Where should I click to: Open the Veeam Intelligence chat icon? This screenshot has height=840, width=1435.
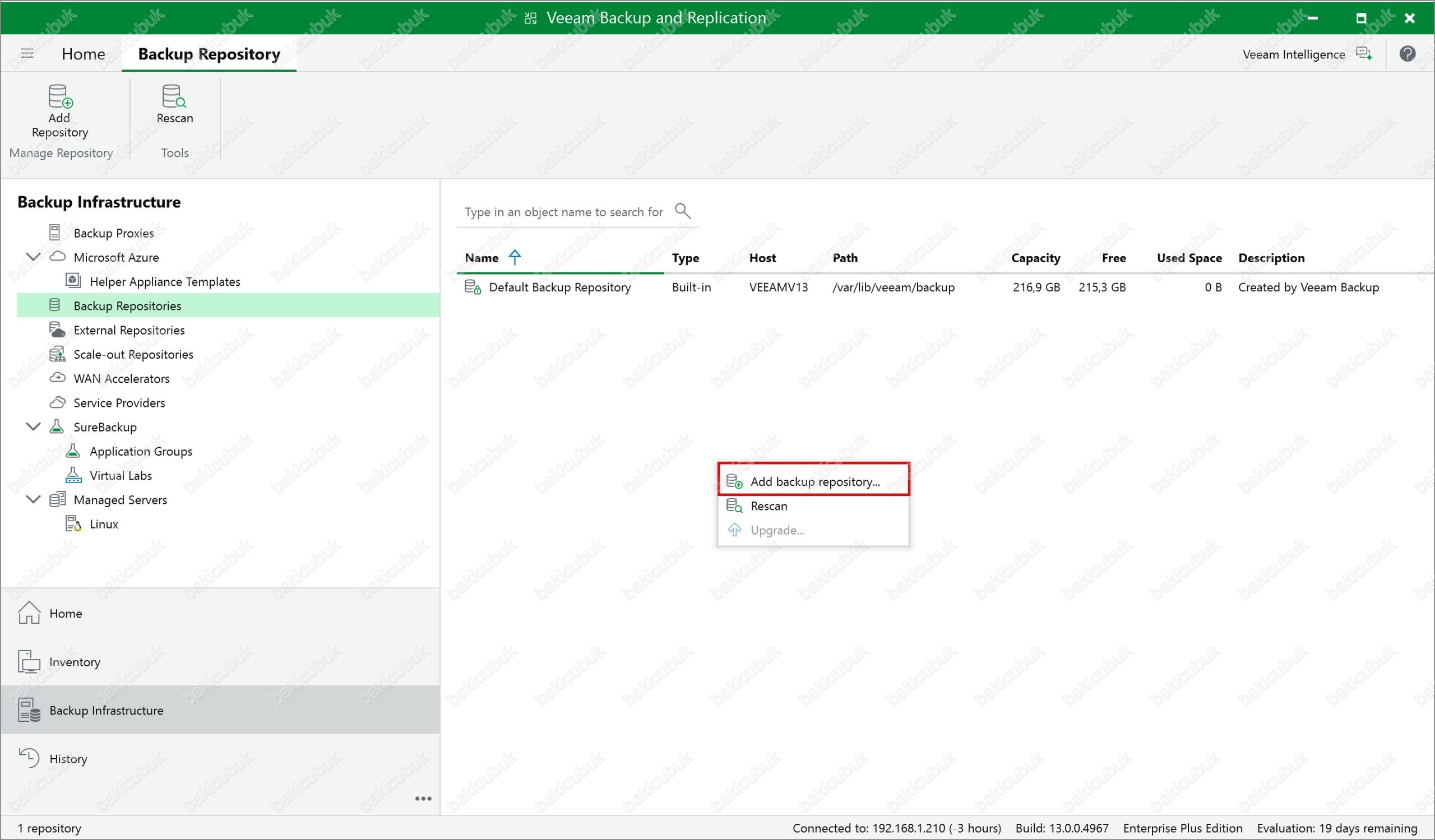tap(1364, 54)
